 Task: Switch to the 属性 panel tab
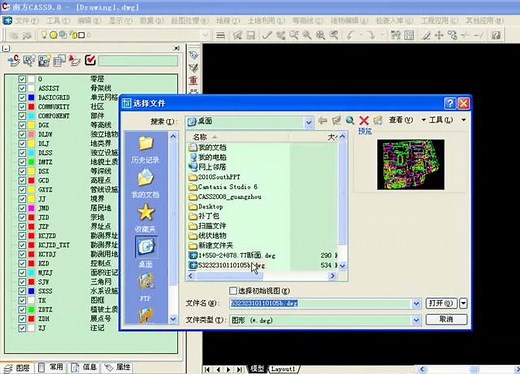point(118,367)
